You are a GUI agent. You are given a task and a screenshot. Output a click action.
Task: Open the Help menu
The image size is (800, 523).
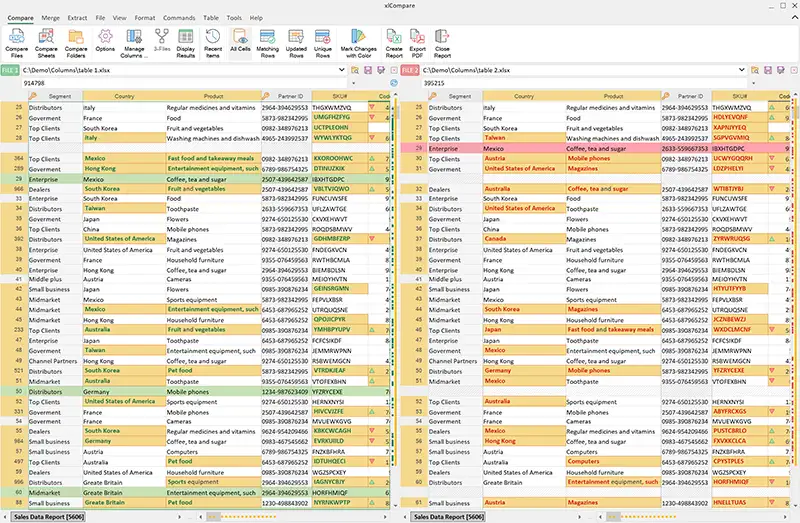256,18
